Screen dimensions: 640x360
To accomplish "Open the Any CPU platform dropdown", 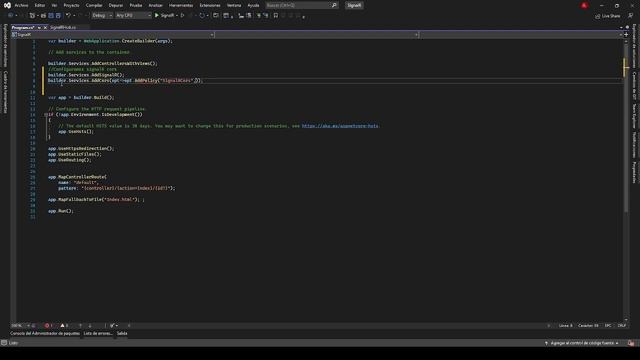I will pyautogui.click(x=133, y=16).
